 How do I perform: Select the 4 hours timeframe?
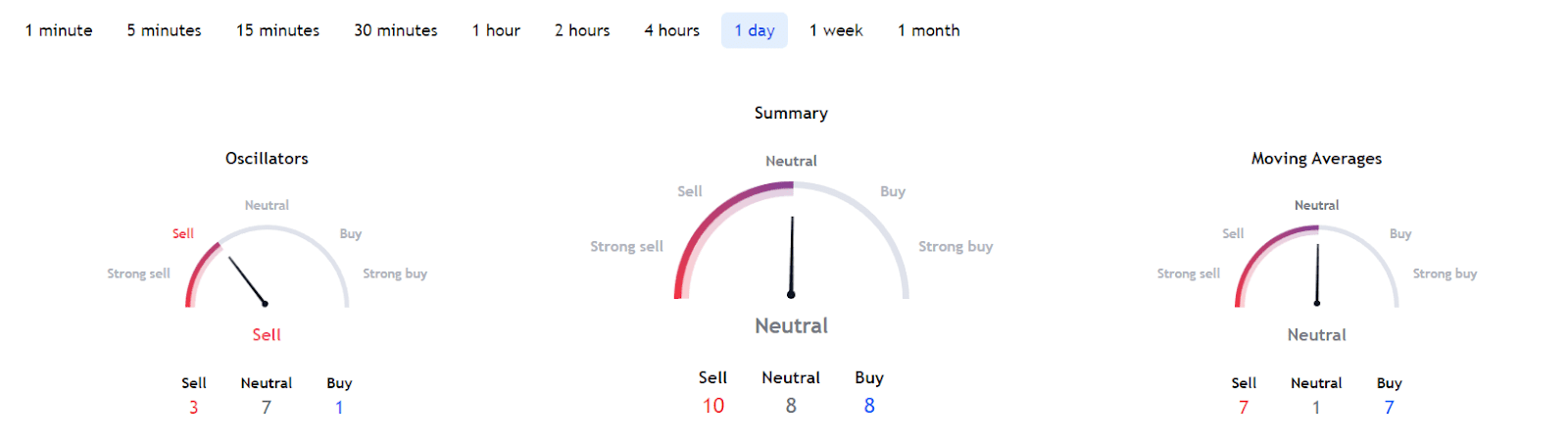coord(671,30)
